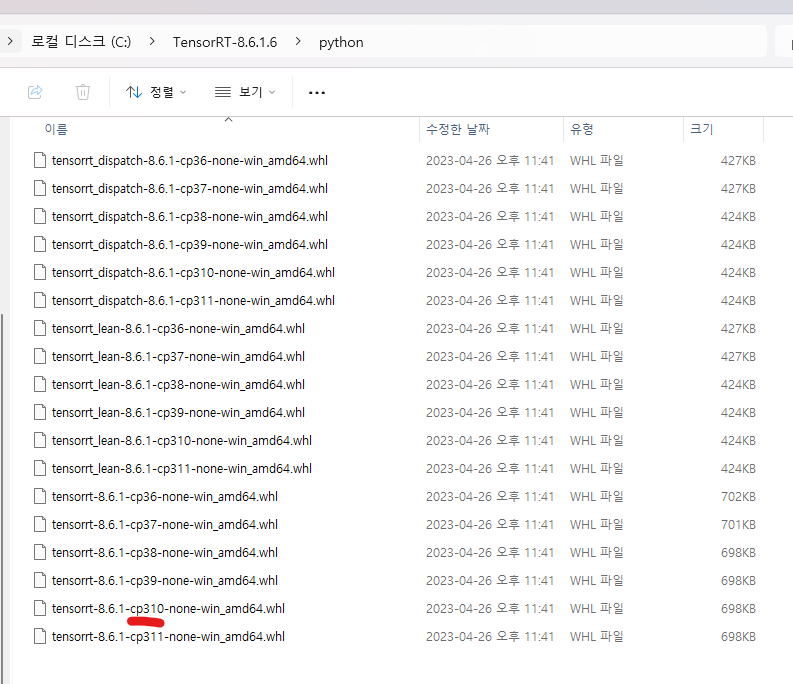Sort by the 유형 column header
Viewport: 793px width, 684px height.
[x=582, y=130]
